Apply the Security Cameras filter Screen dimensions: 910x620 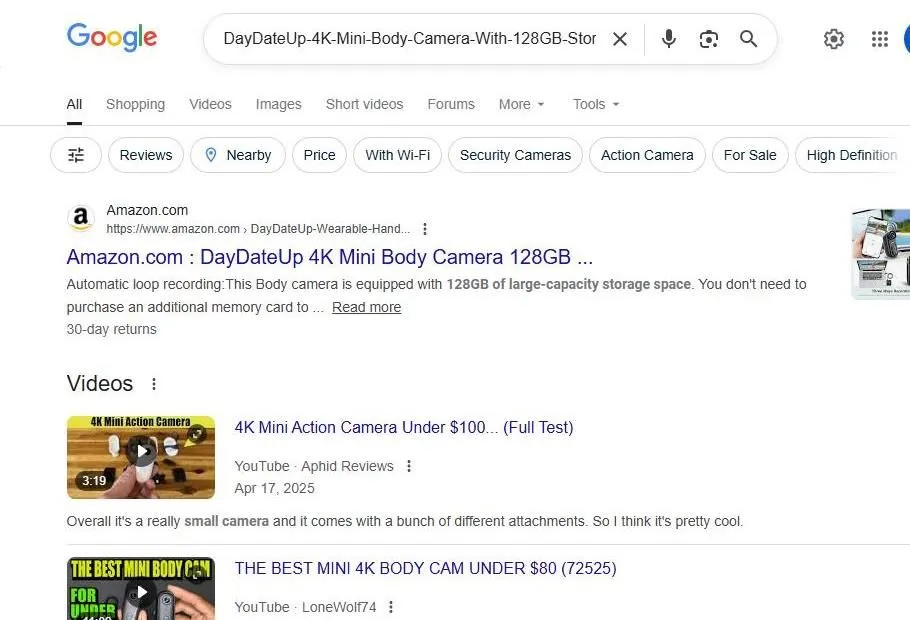(x=515, y=155)
